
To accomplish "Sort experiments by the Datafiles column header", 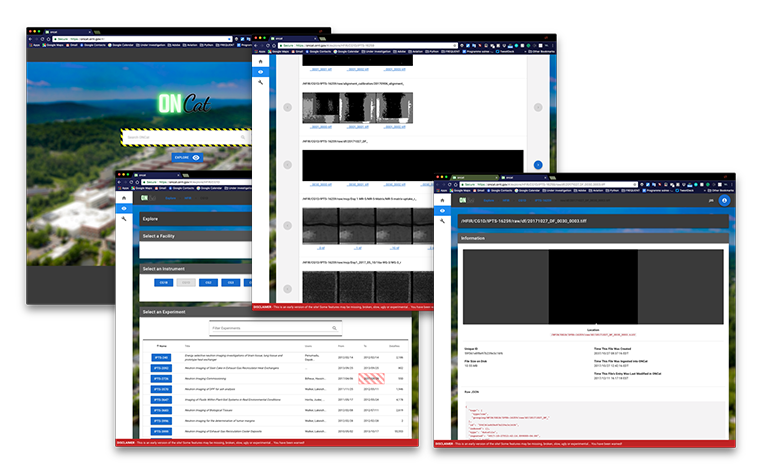I will [x=394, y=346].
